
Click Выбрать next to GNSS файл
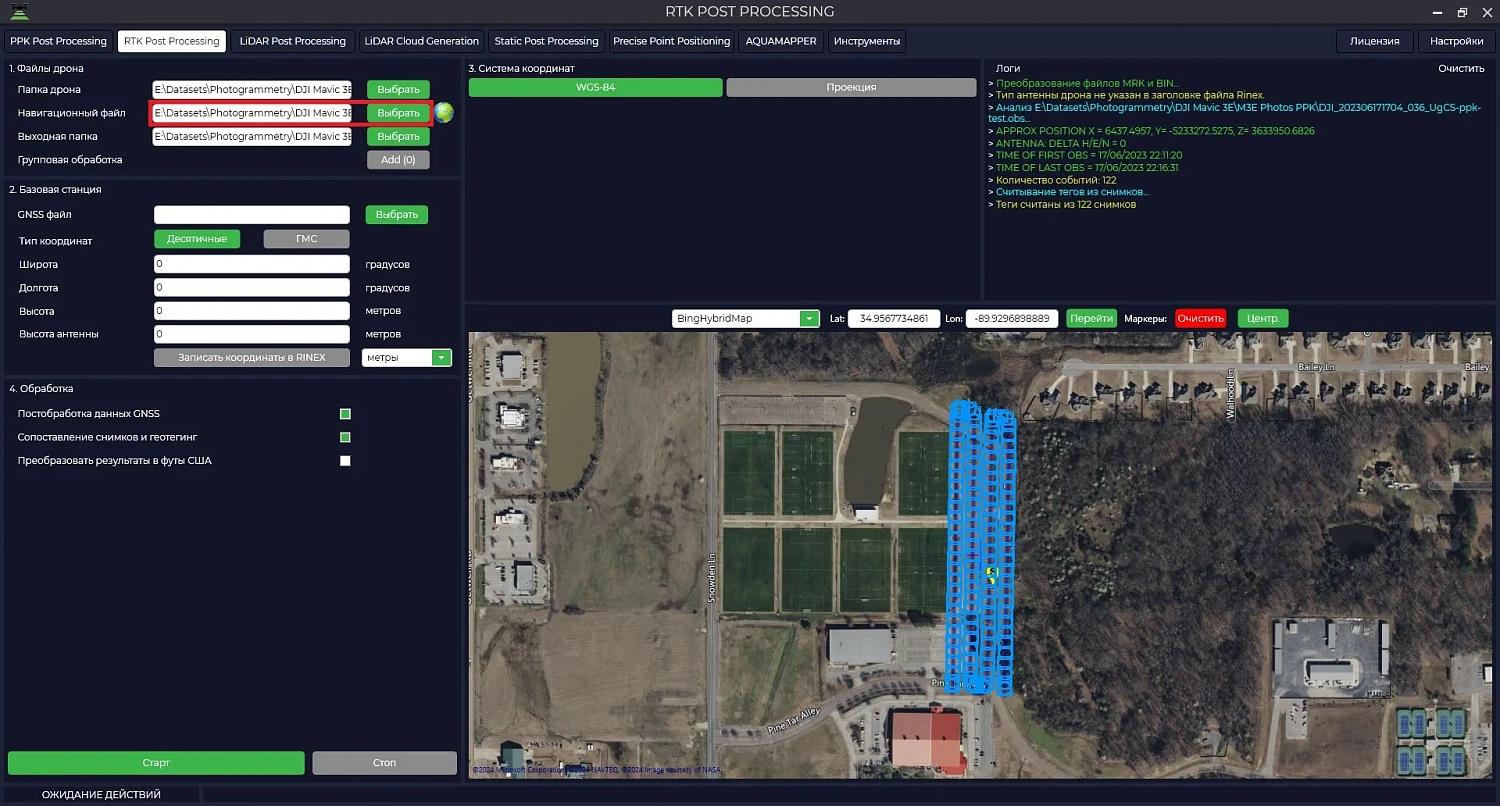click(396, 214)
